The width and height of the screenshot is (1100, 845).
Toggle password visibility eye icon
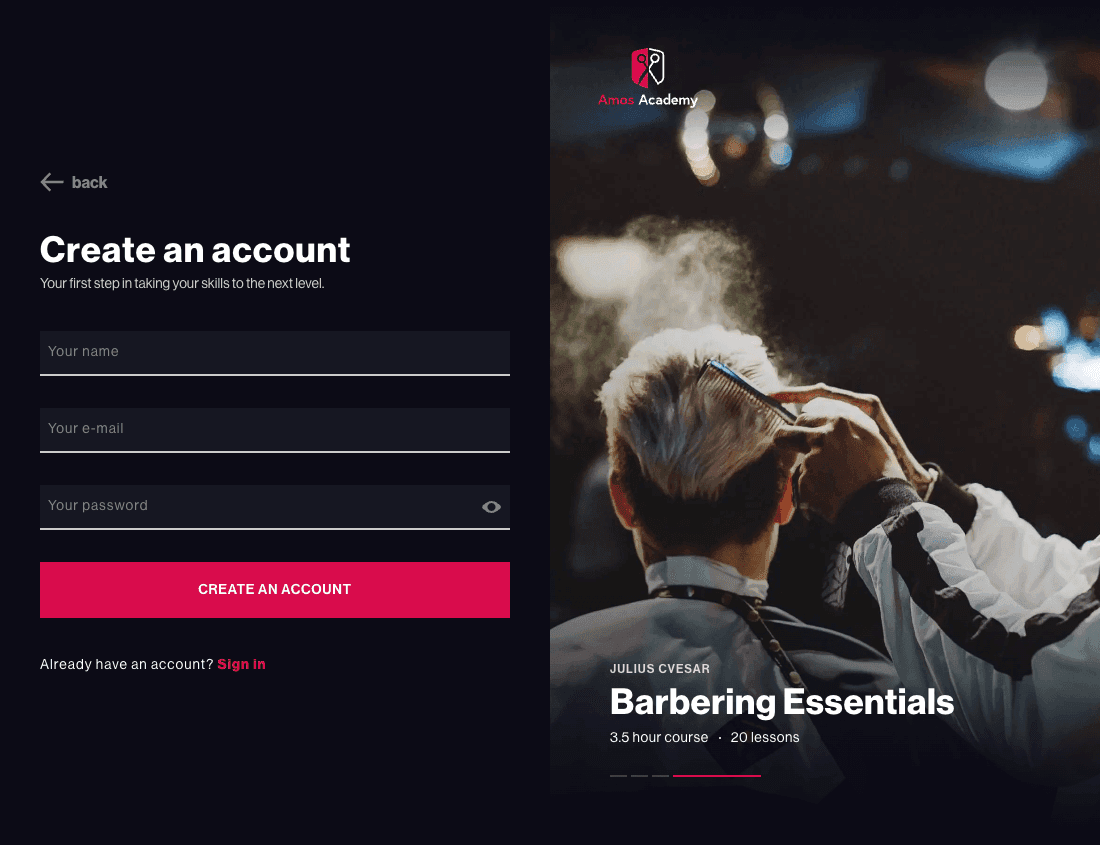tap(491, 507)
